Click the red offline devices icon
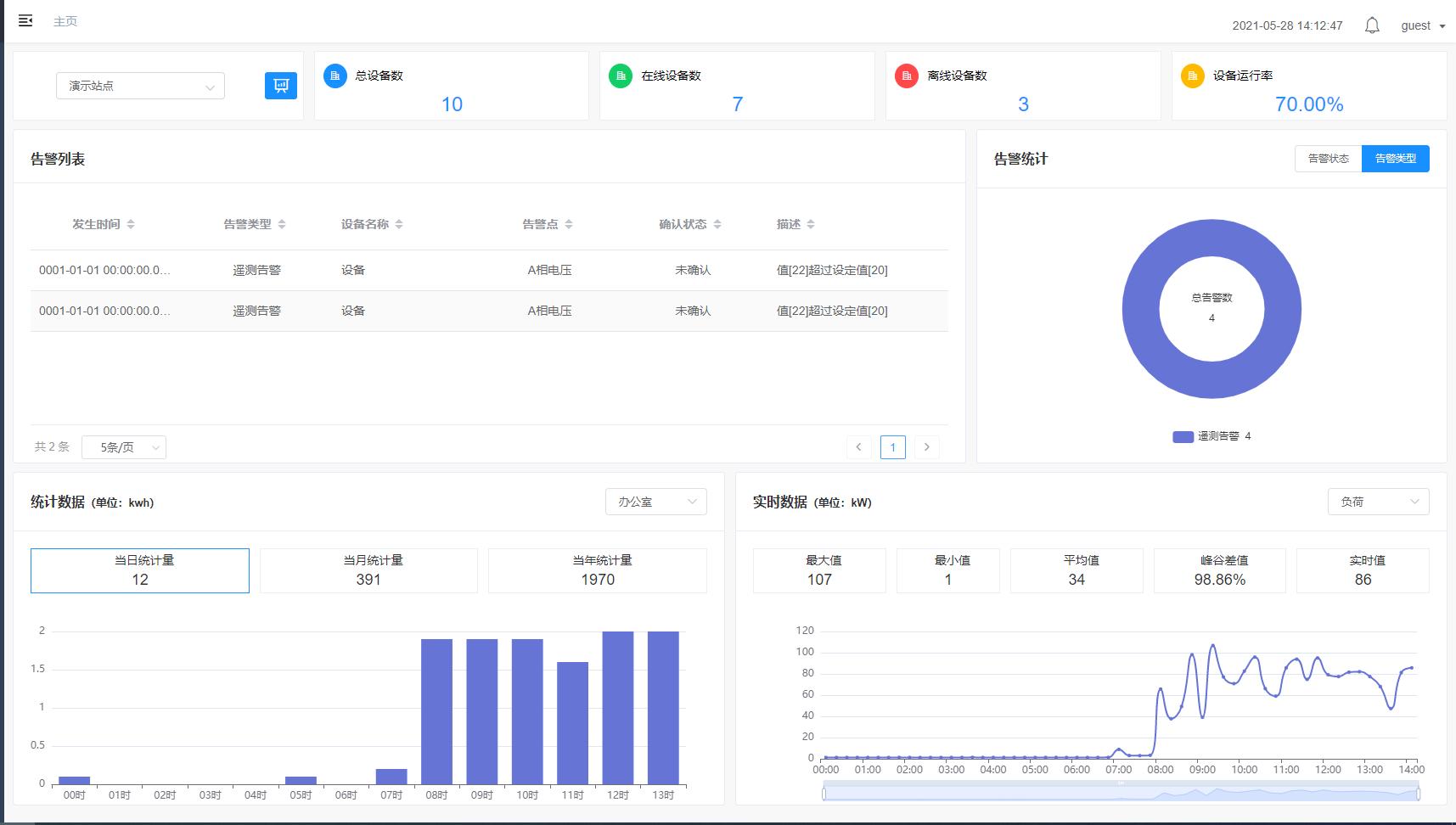This screenshot has height=825, width=1456. (x=907, y=76)
